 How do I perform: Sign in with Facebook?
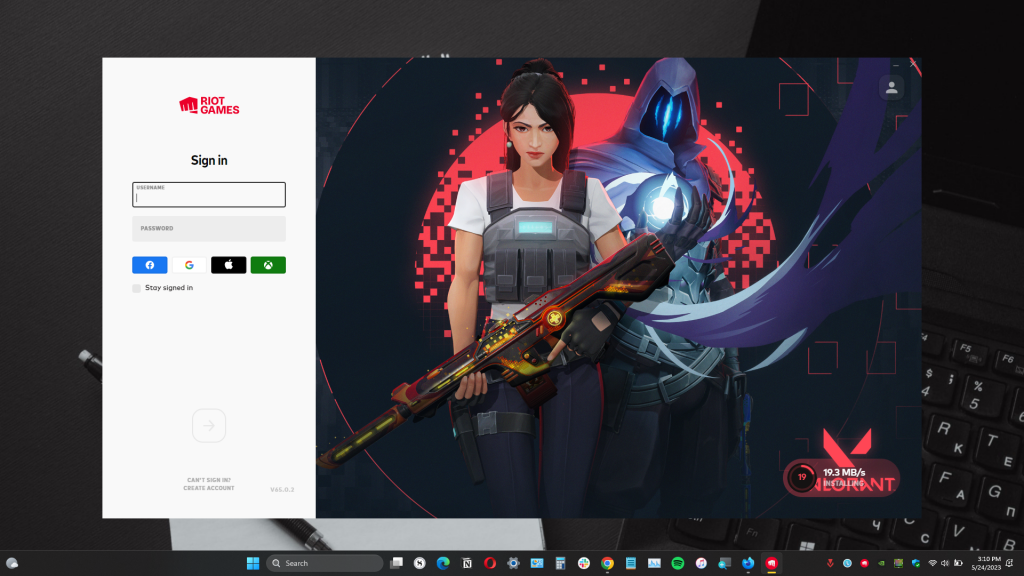point(150,265)
